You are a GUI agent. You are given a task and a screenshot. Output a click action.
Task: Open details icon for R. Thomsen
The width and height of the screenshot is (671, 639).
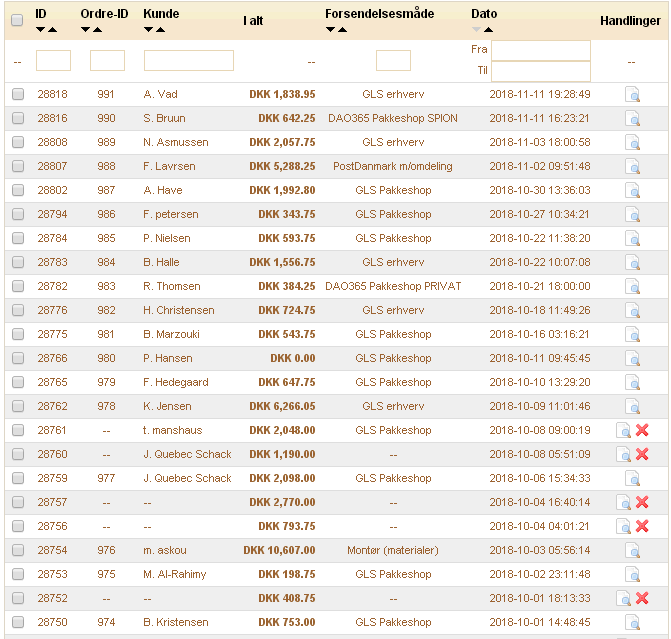[632, 286]
